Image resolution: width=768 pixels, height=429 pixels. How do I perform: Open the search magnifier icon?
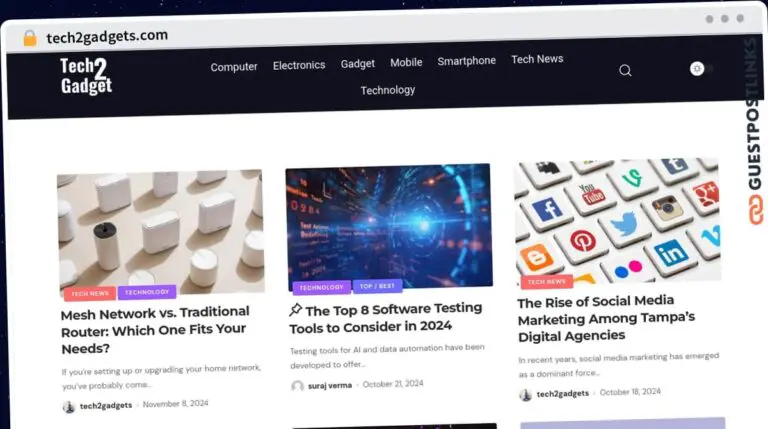click(625, 71)
